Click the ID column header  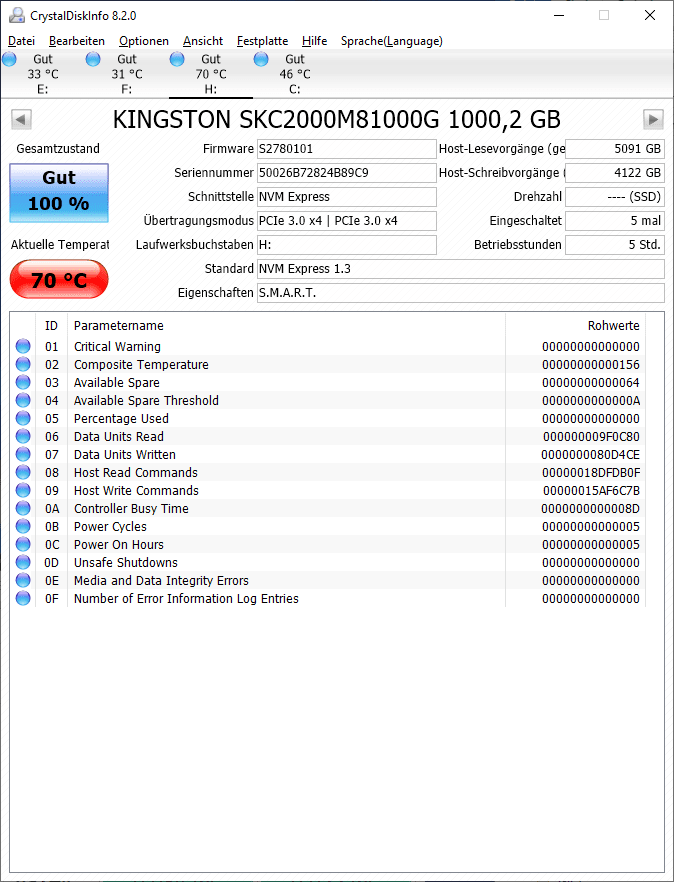click(x=51, y=326)
